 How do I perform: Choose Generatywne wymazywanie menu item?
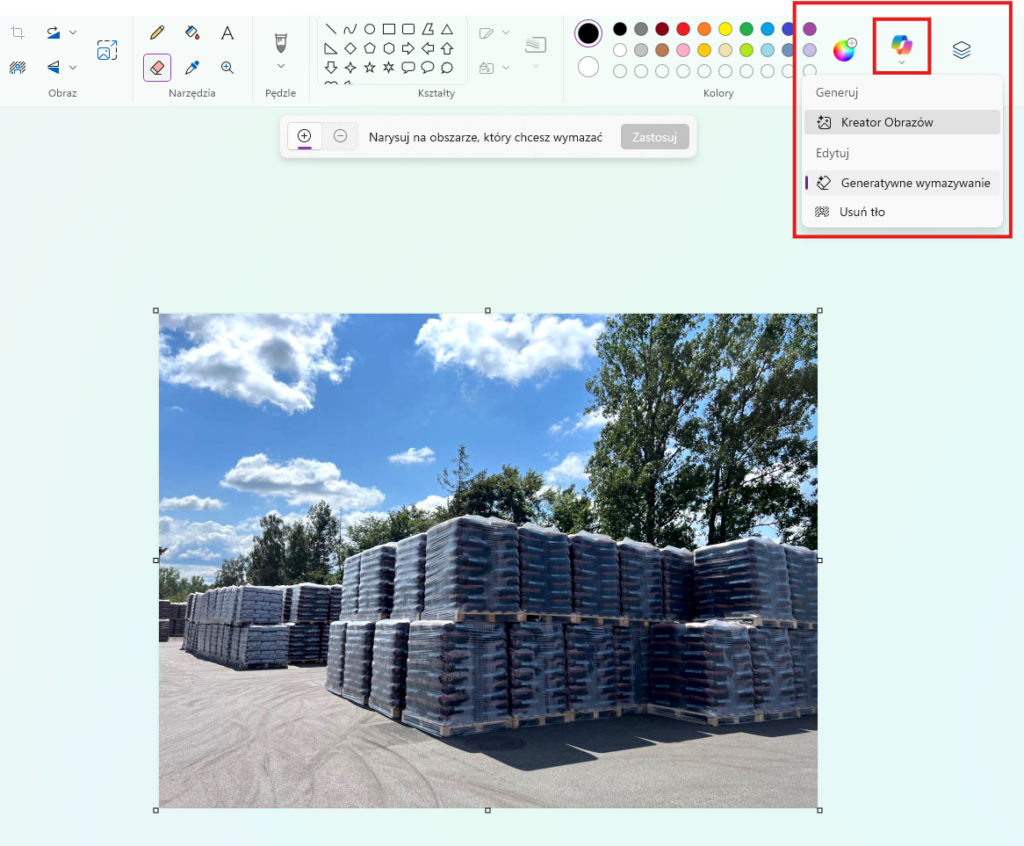(902, 183)
